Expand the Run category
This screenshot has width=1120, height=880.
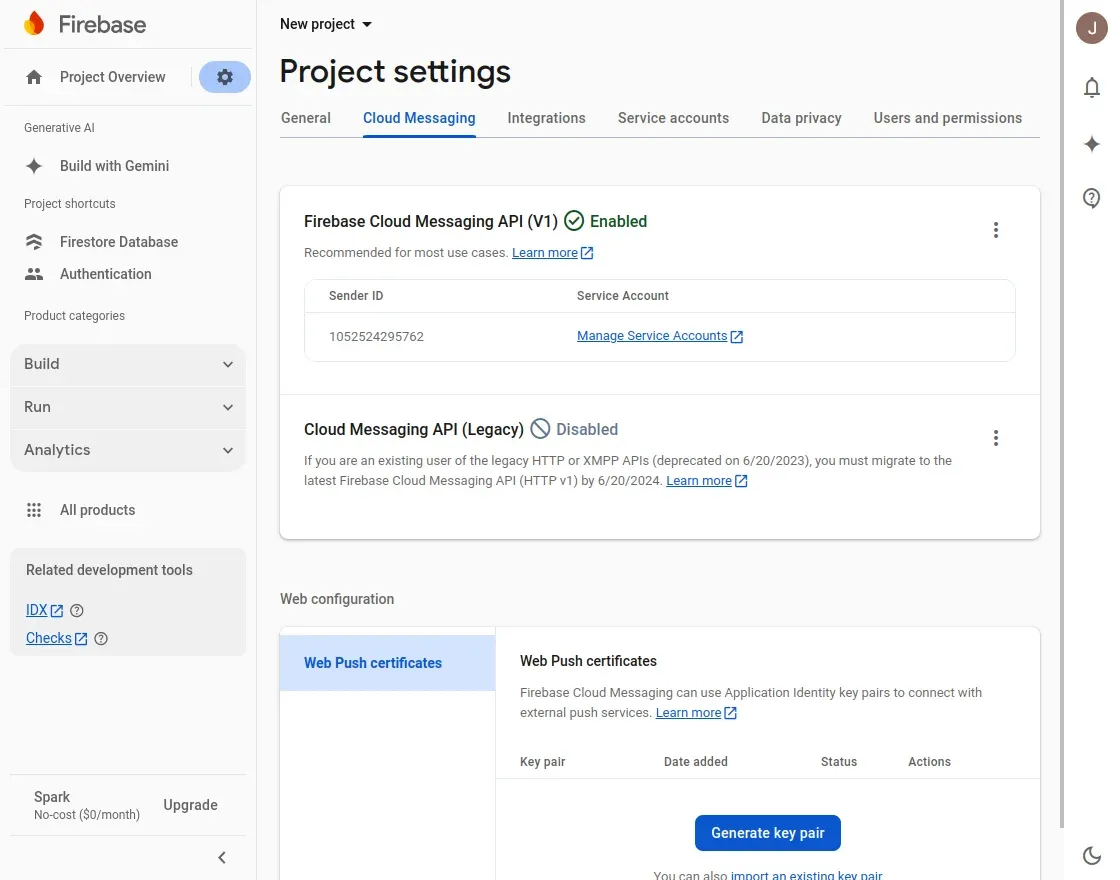(128, 407)
